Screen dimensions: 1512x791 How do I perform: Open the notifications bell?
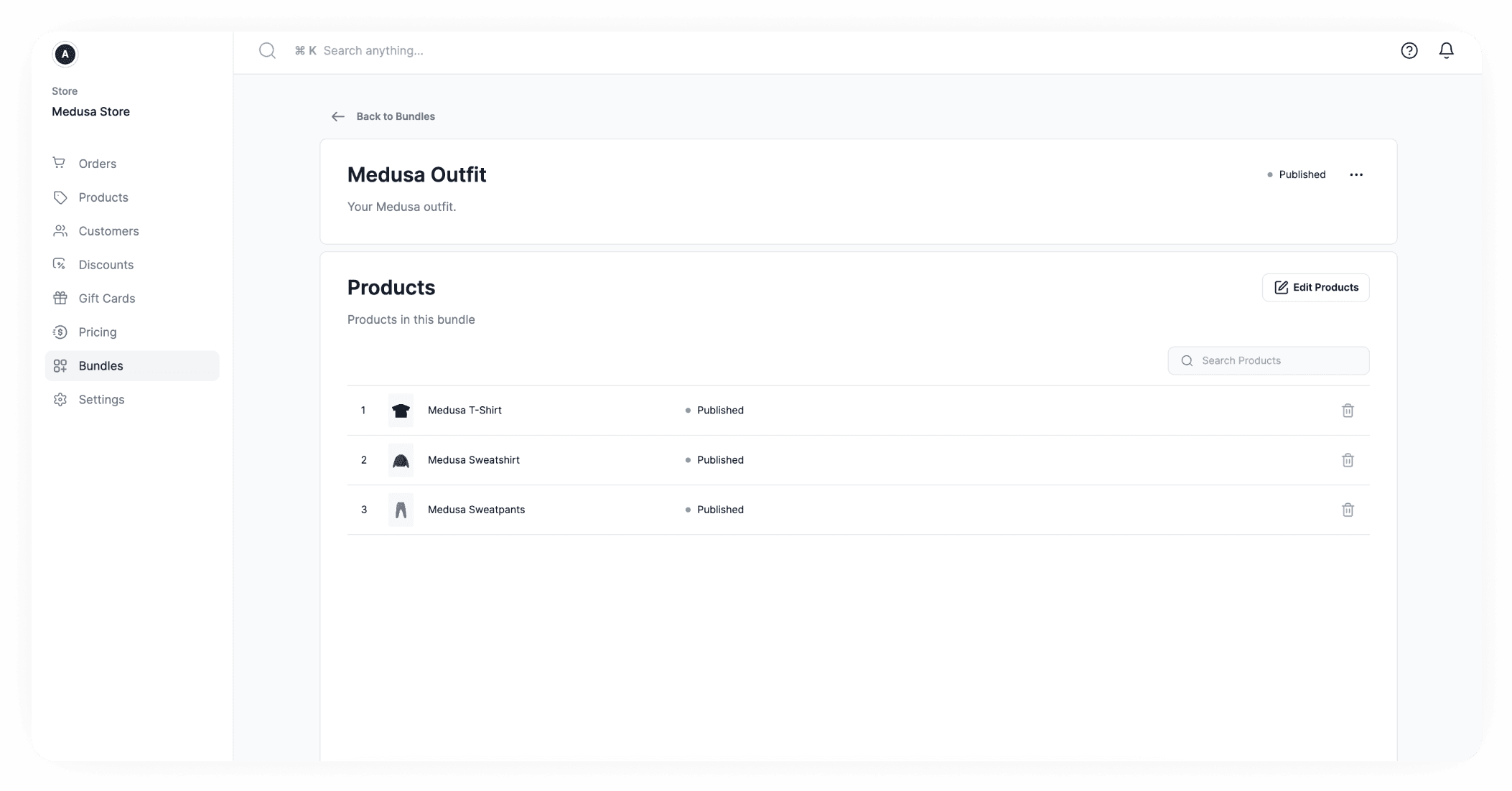(x=1446, y=50)
